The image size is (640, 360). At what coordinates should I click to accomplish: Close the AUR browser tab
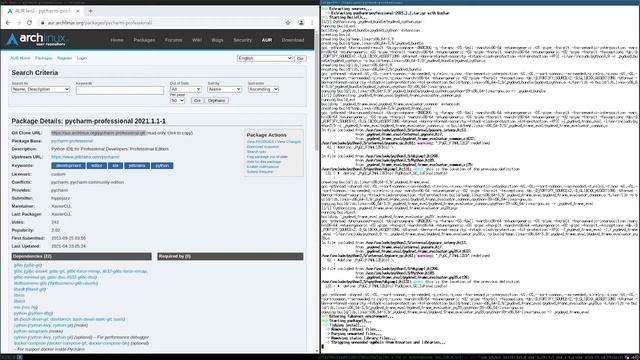(x=78, y=11)
